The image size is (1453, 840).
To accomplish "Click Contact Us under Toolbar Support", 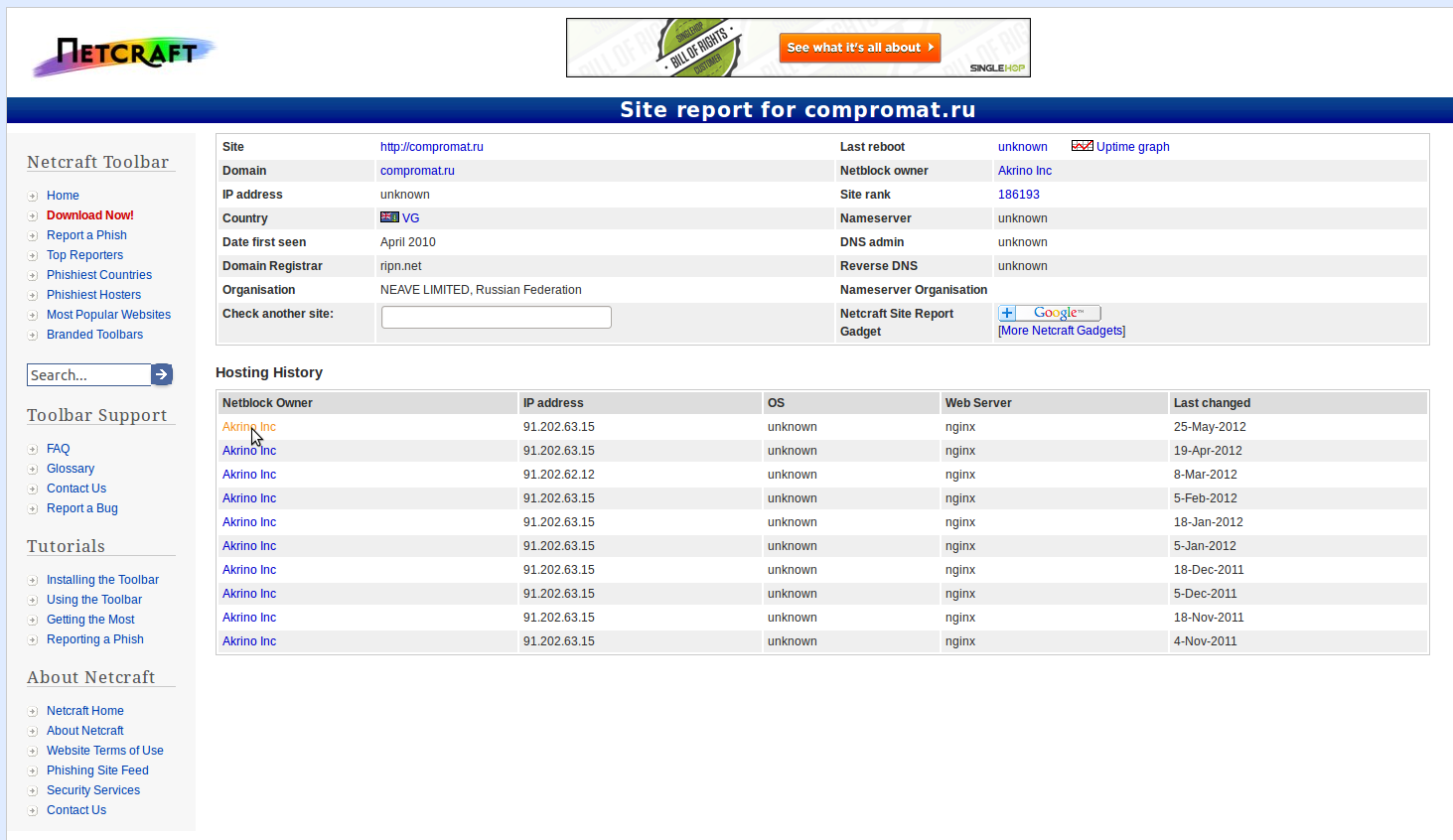I will point(76,489).
